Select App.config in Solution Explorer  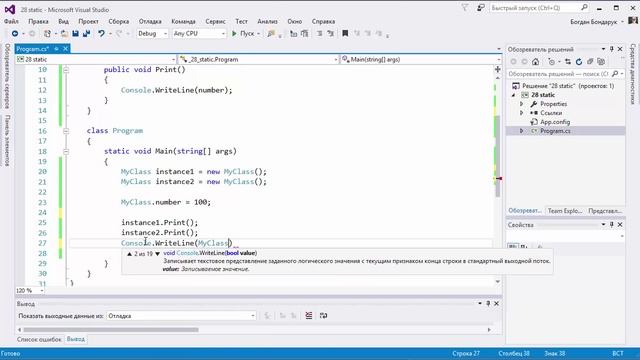click(x=555, y=122)
